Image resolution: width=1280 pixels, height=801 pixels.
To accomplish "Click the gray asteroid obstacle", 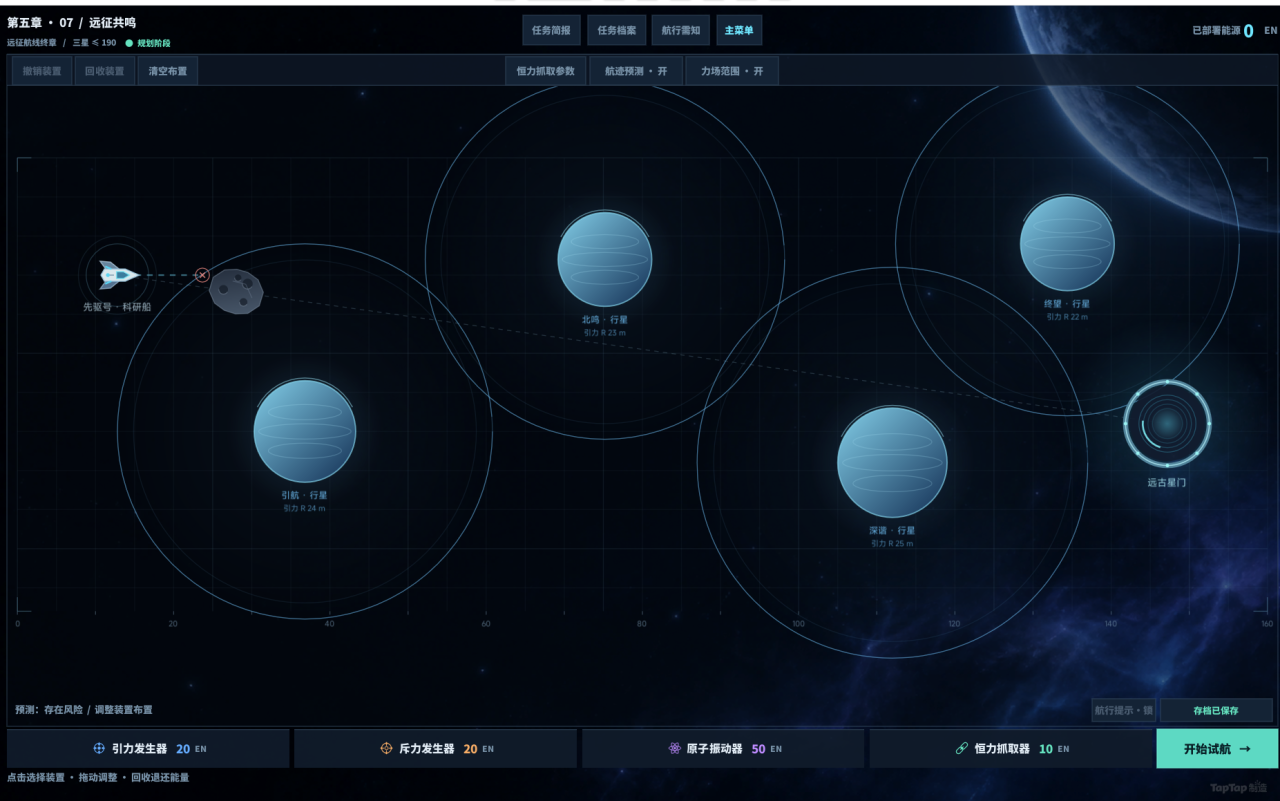I will 236,291.
